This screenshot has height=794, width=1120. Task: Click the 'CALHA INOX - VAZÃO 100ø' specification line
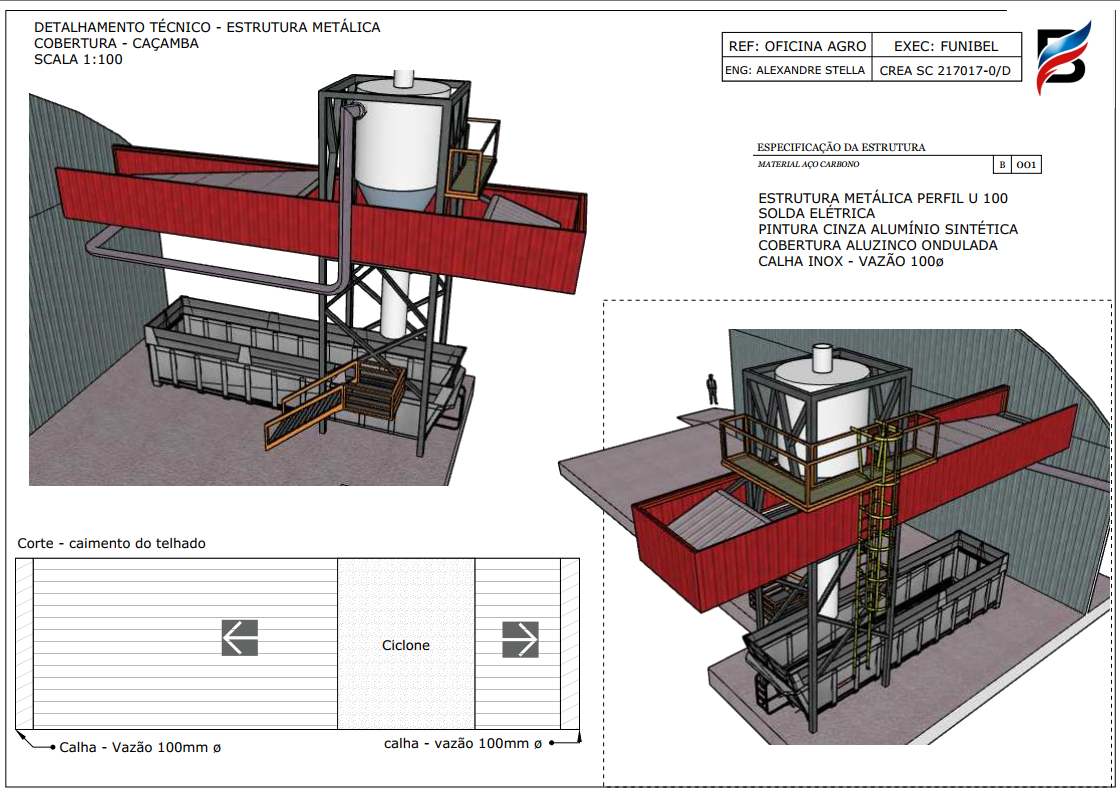(851, 261)
